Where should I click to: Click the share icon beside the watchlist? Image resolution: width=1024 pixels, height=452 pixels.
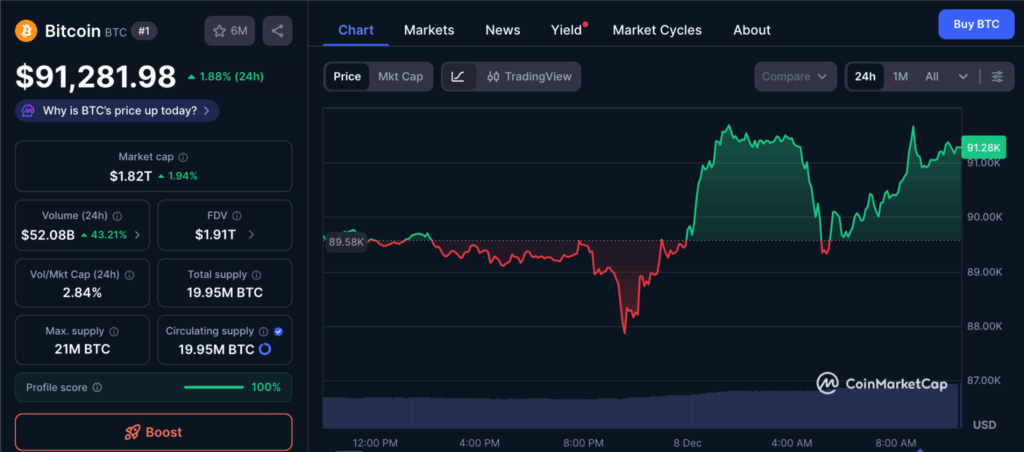point(277,31)
